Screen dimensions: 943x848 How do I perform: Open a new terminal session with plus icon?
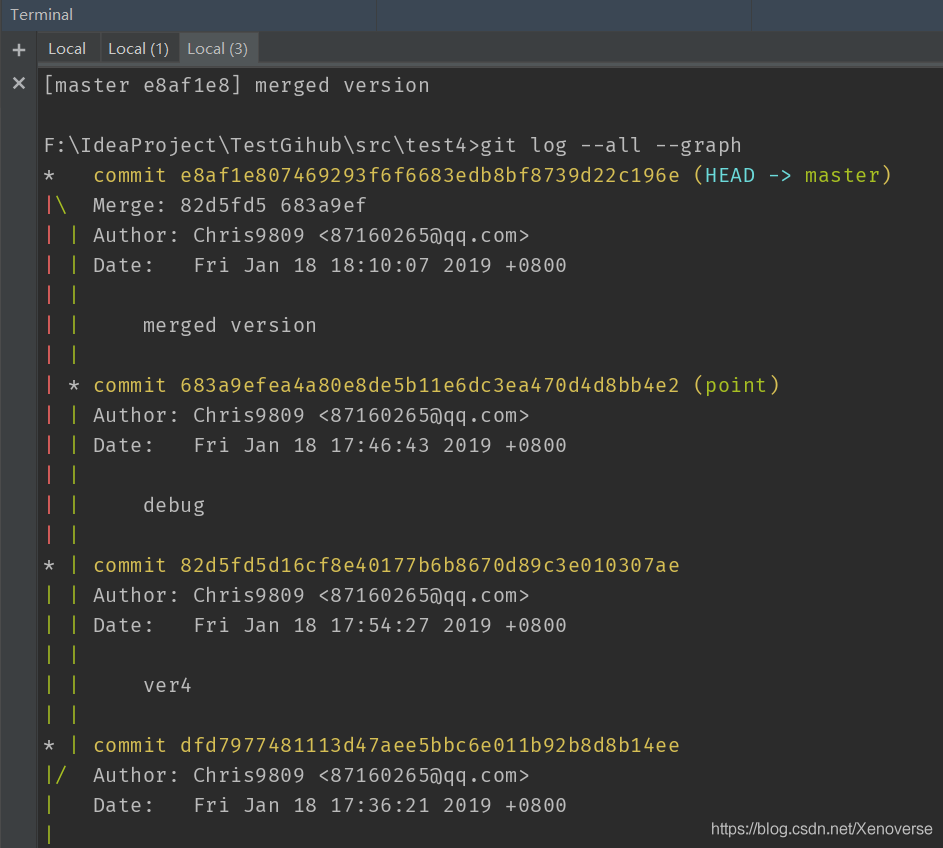[x=19, y=50]
